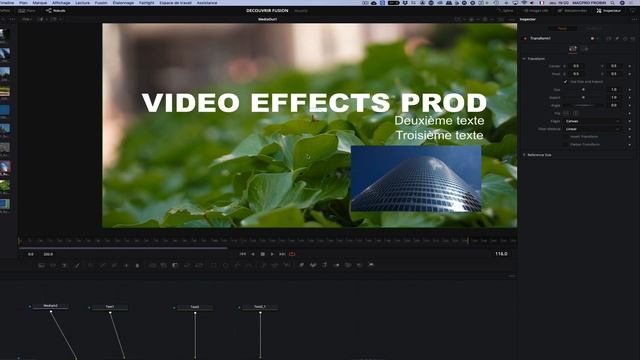Collapse the Transform section in Inspector
640x360 pixels.
coord(524,59)
